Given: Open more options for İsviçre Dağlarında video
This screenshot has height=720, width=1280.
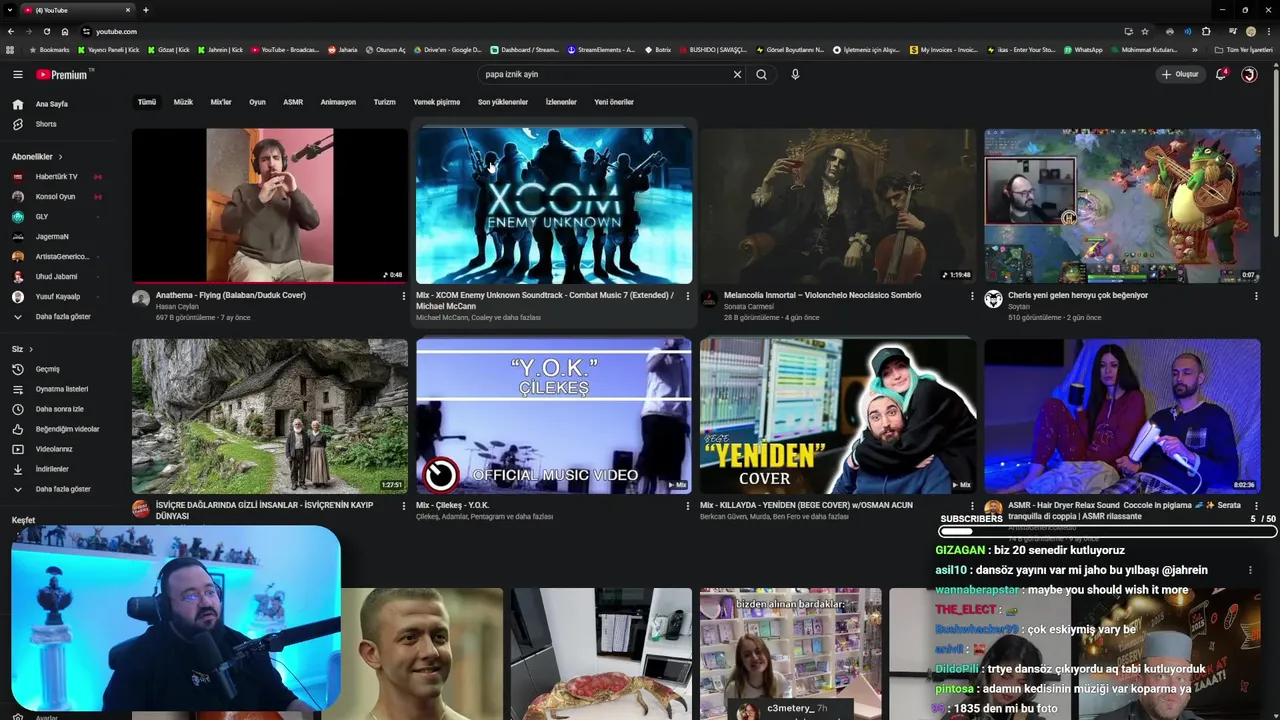Looking at the screenshot, I should coord(404,506).
